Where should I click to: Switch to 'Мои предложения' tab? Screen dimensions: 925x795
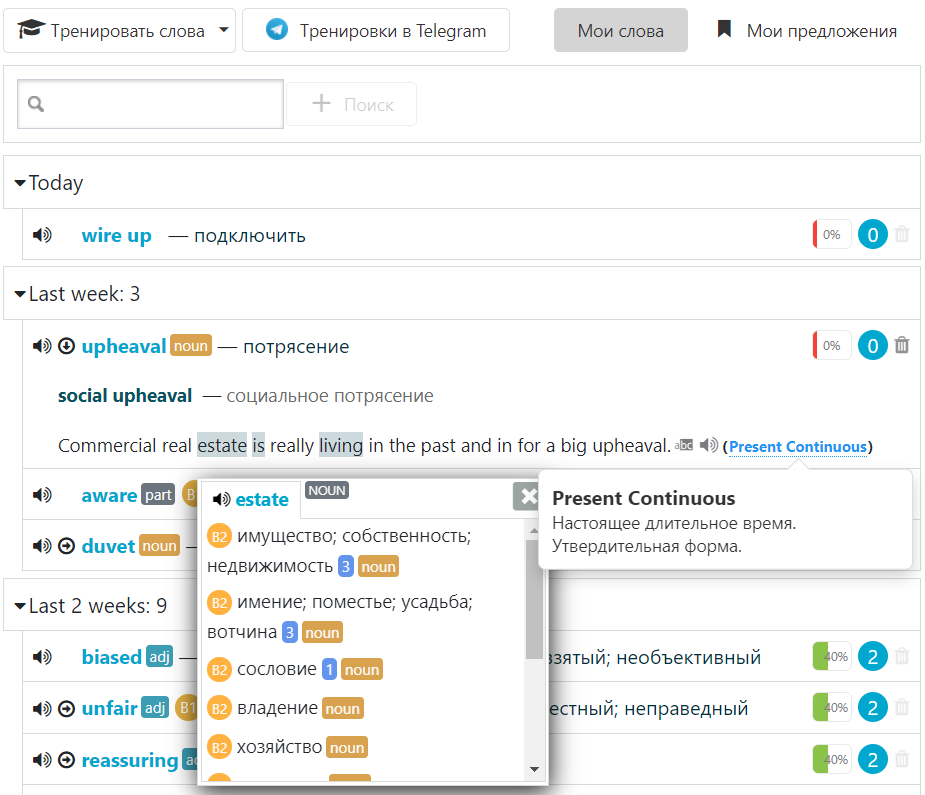[x=807, y=31]
